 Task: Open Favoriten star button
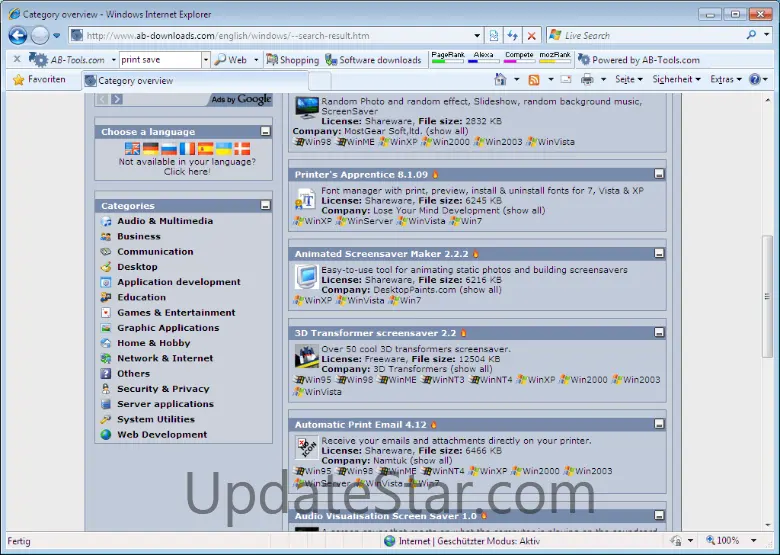[x=39, y=80]
